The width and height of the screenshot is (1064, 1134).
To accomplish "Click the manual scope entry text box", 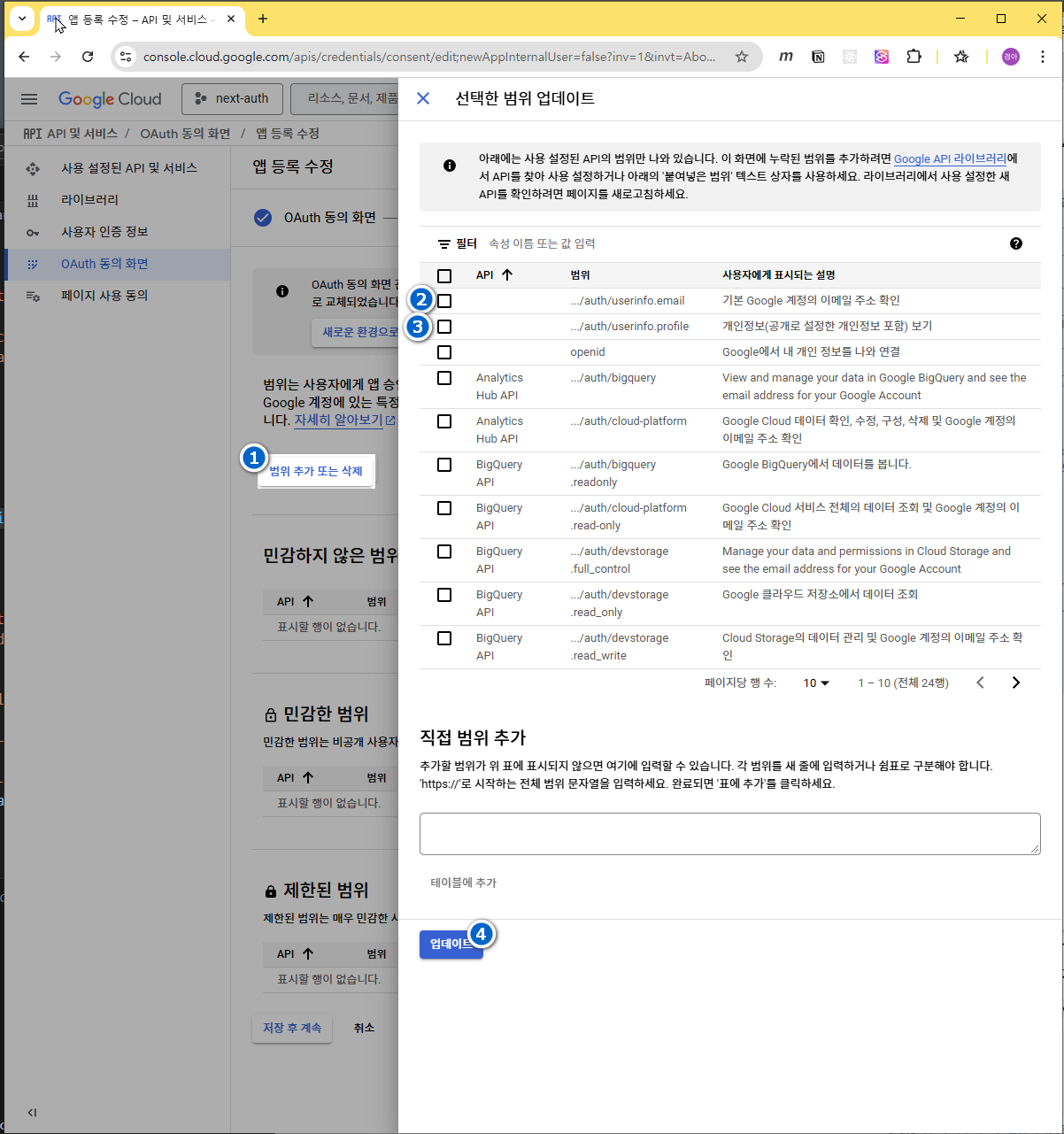I will [x=729, y=834].
